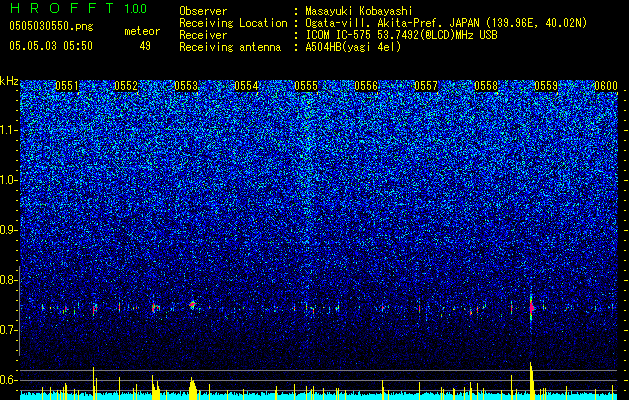Click the Ogata-vill. Akita-Pref. JAPAN location text
Image resolution: width=629 pixels, height=400 pixels.
tap(446, 23)
